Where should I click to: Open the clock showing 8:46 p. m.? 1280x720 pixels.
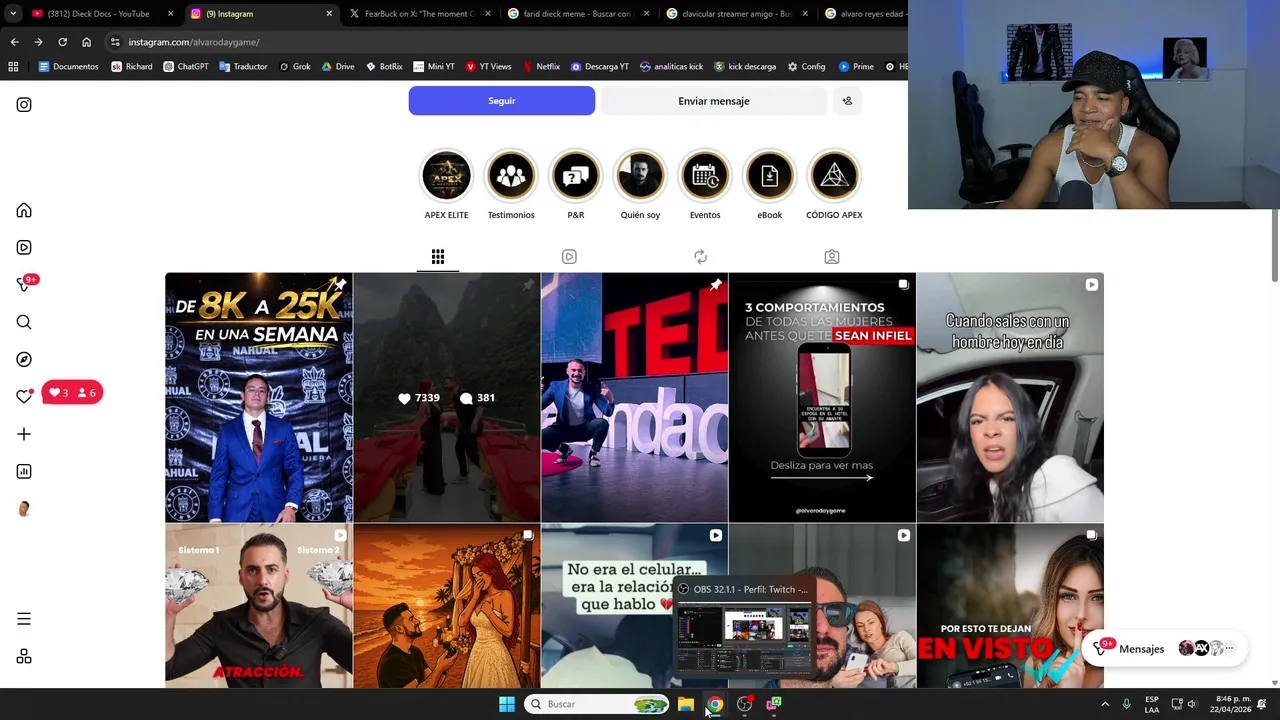(x=1230, y=704)
